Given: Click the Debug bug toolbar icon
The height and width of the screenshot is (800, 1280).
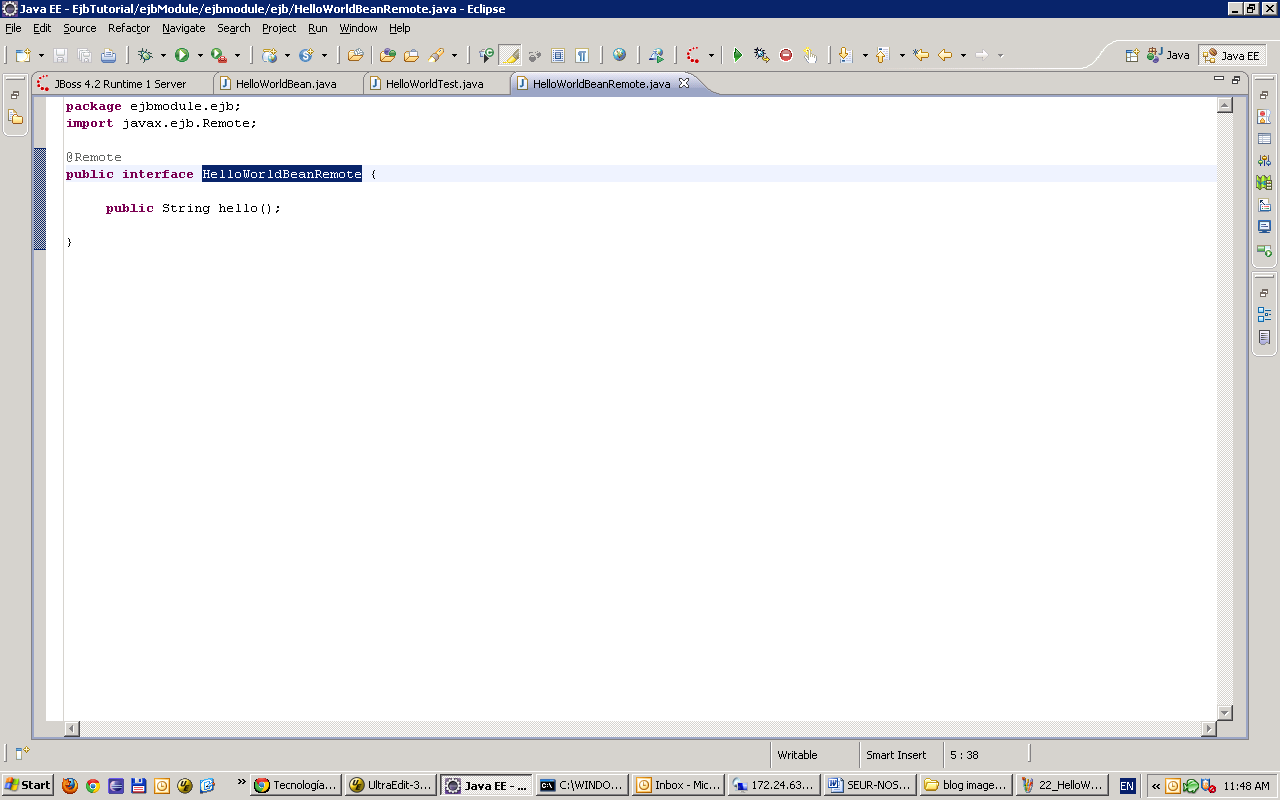Looking at the screenshot, I should click(145, 55).
